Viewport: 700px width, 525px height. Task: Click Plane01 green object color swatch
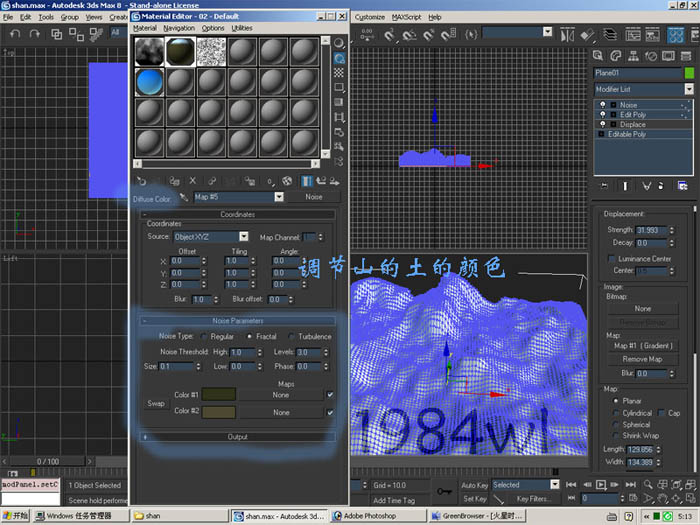click(x=689, y=73)
